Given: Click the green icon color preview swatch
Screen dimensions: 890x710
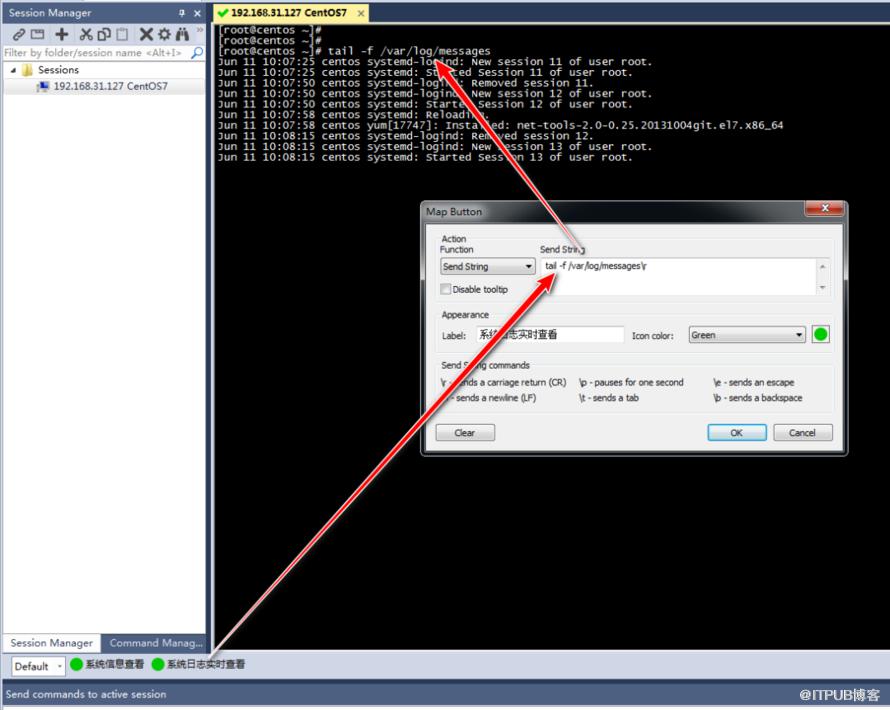Looking at the screenshot, I should [821, 334].
